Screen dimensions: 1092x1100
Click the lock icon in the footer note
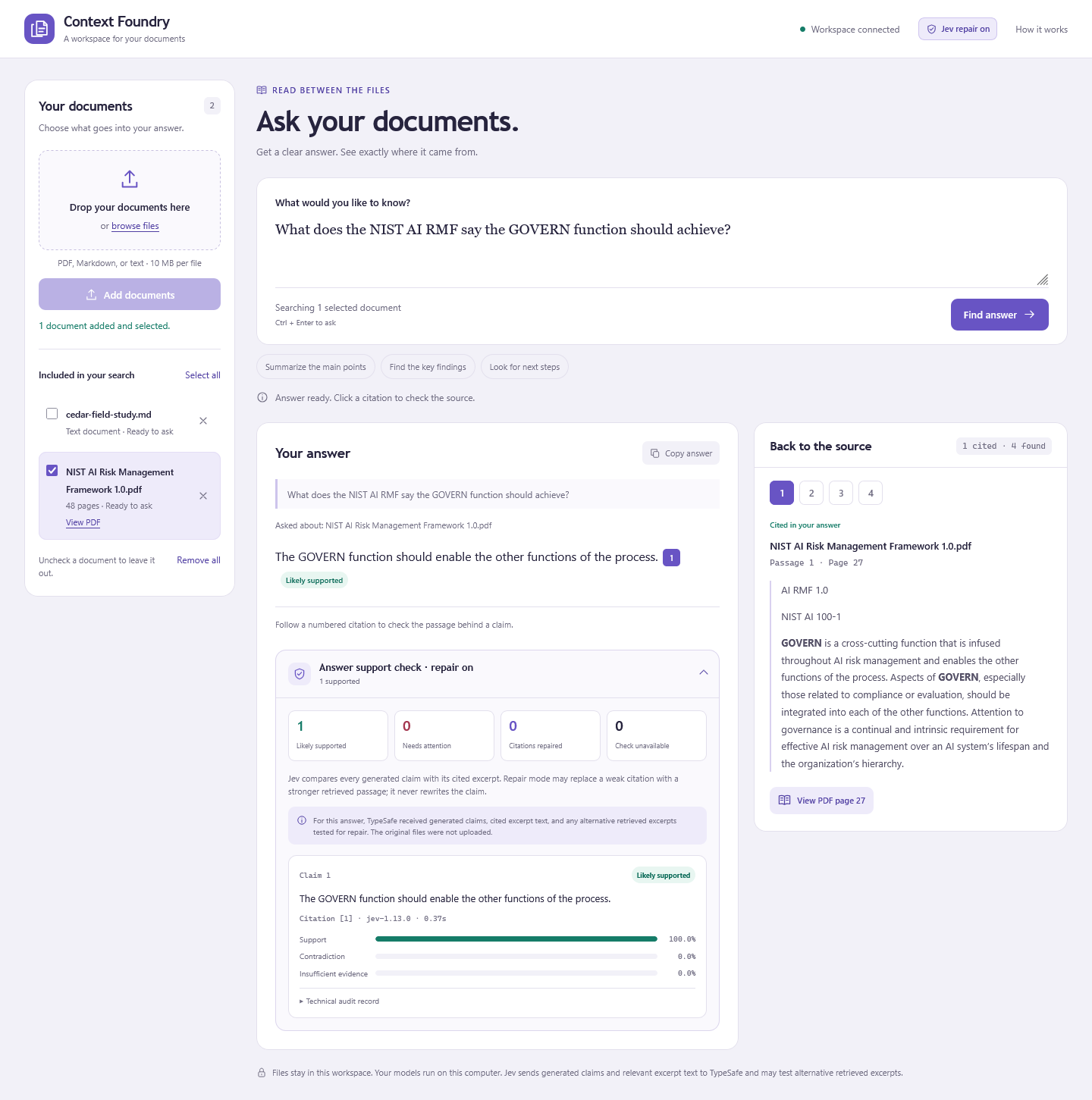262,1073
